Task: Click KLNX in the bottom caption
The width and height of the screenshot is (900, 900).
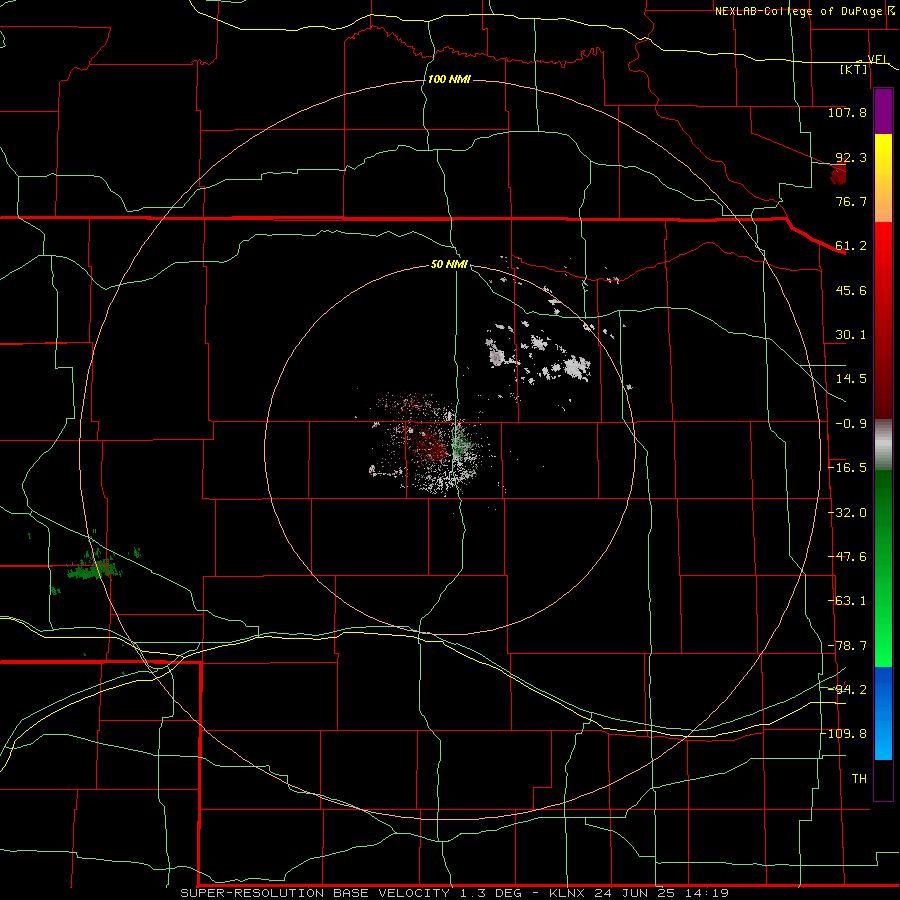Action: (567, 893)
